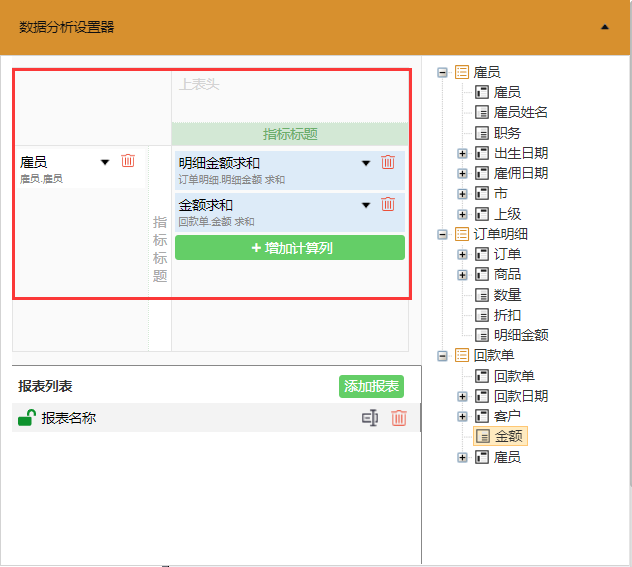
Task: Click the 金额求和 indicator title text
Action: point(206,205)
